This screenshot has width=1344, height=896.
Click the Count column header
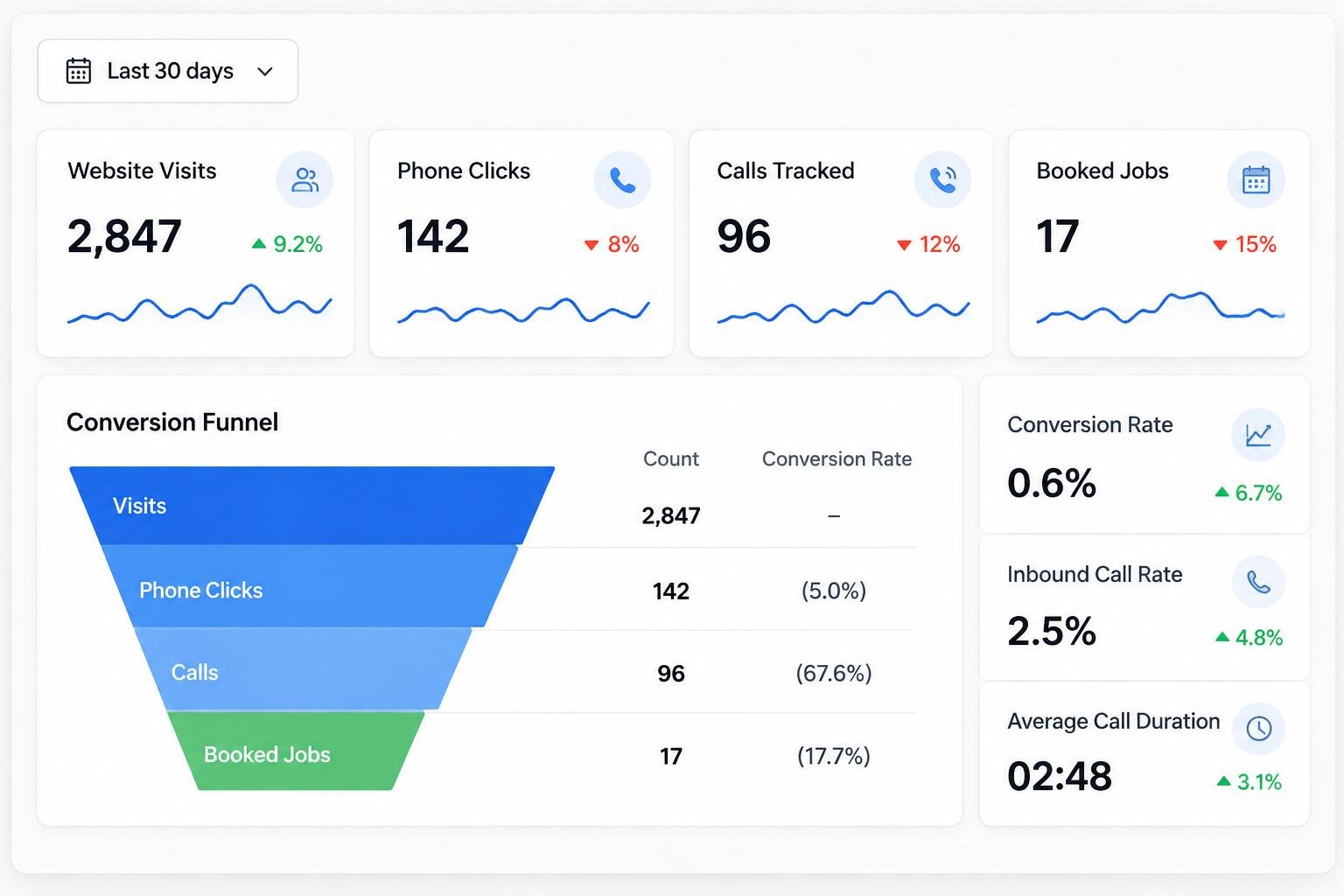[671, 459]
